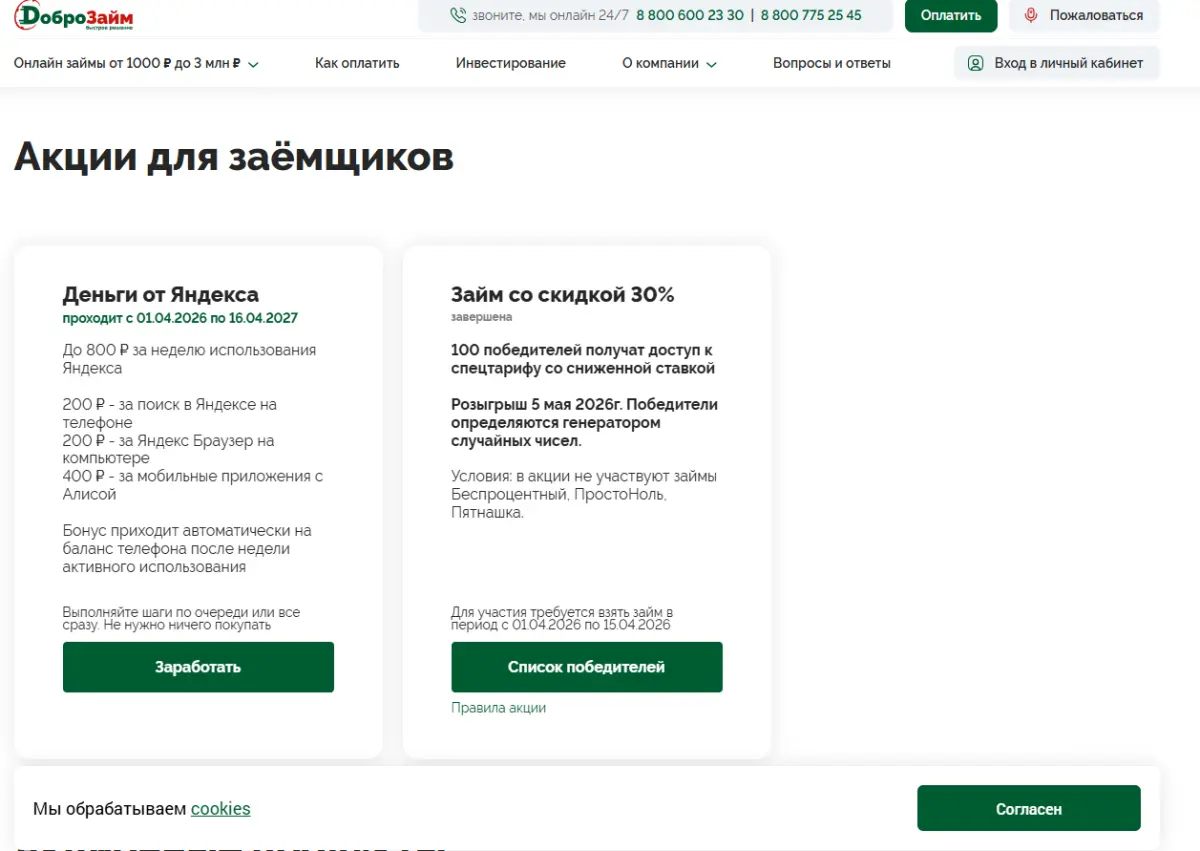This screenshot has width=1200, height=851.
Task: Click the microphone icon beside Пожаловаться
Action: [1031, 15]
